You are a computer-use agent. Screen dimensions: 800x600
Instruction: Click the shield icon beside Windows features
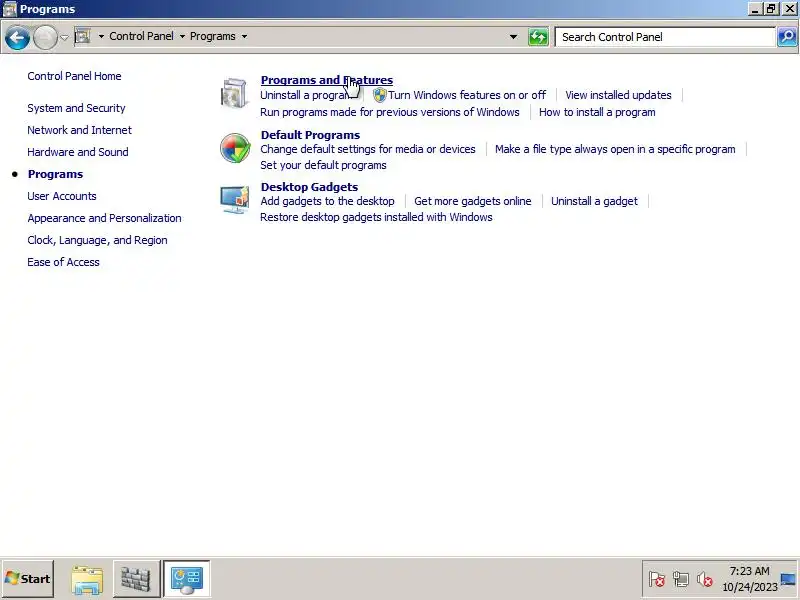click(380, 95)
